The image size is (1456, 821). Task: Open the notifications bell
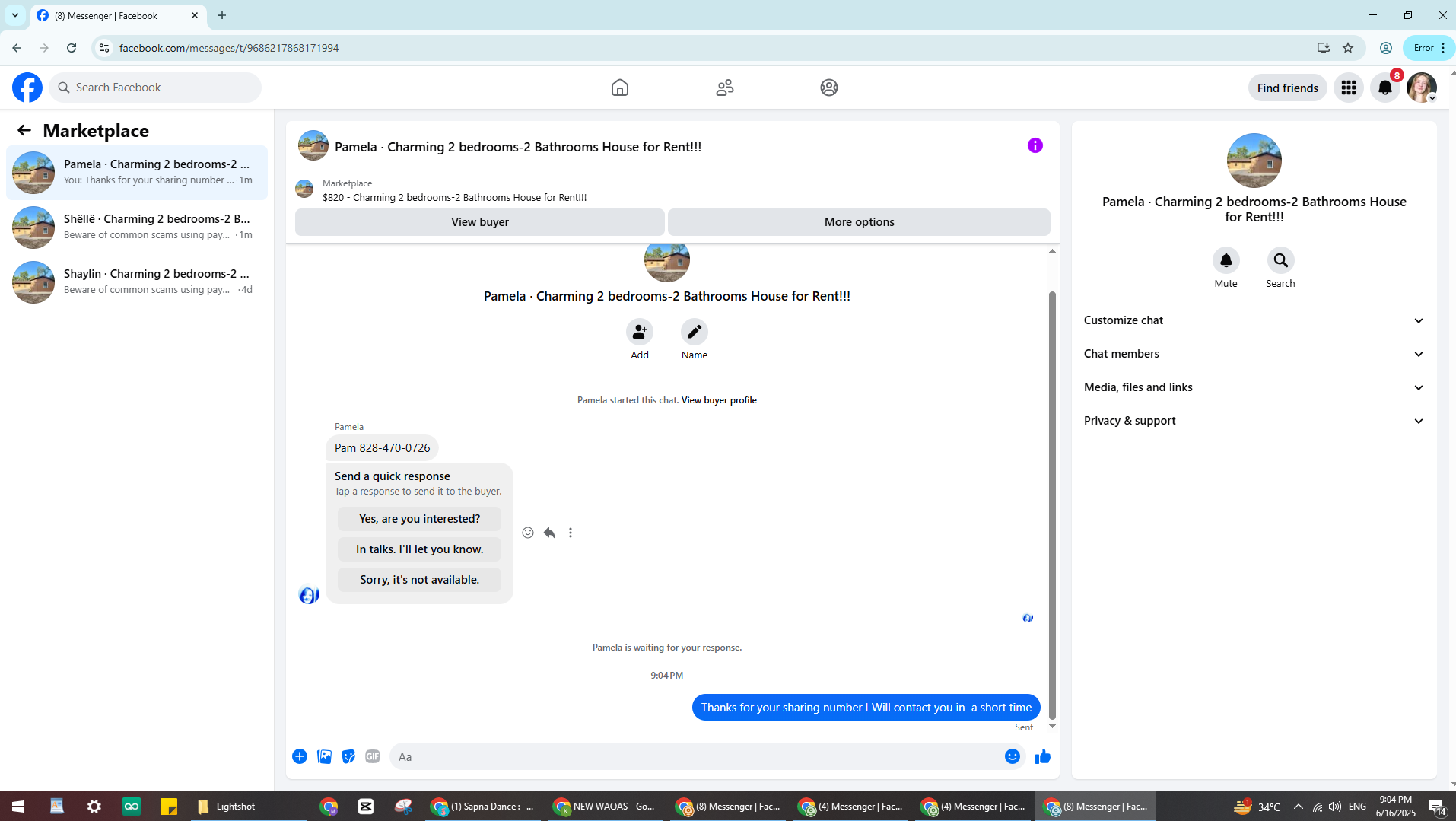point(1385,88)
